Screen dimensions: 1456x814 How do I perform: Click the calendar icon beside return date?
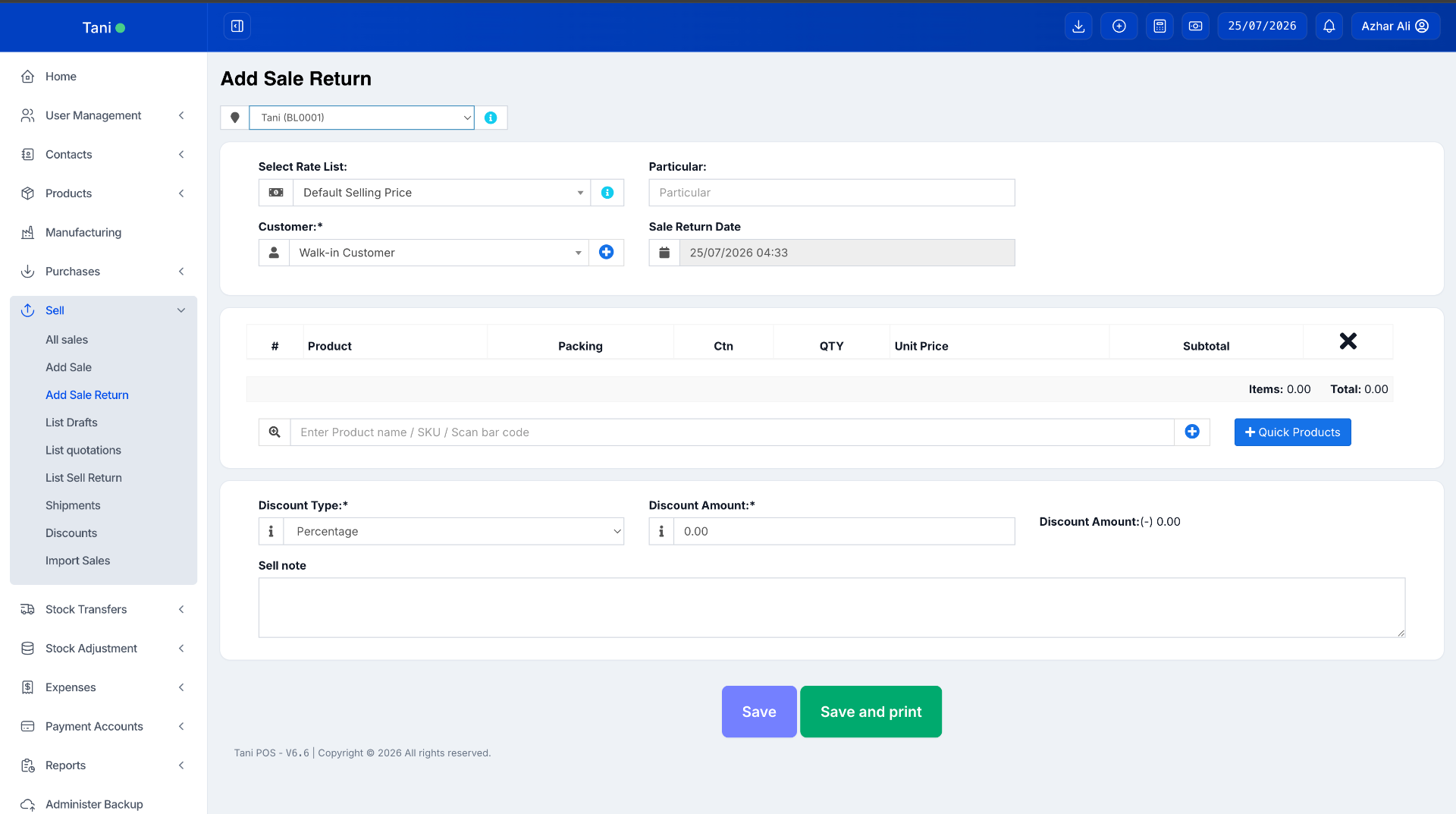[x=664, y=253]
